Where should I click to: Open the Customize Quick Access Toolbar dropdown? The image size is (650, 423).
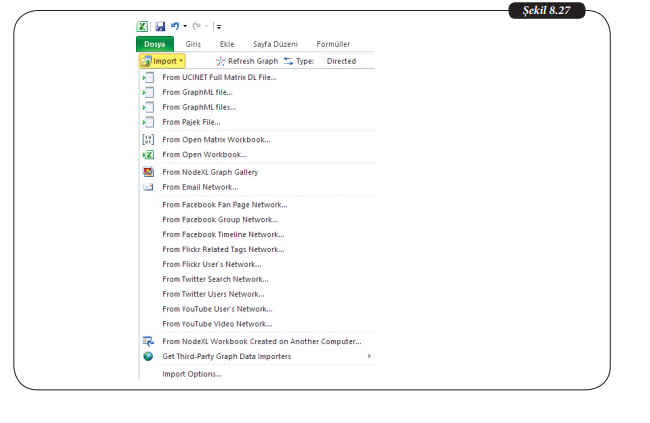point(218,28)
